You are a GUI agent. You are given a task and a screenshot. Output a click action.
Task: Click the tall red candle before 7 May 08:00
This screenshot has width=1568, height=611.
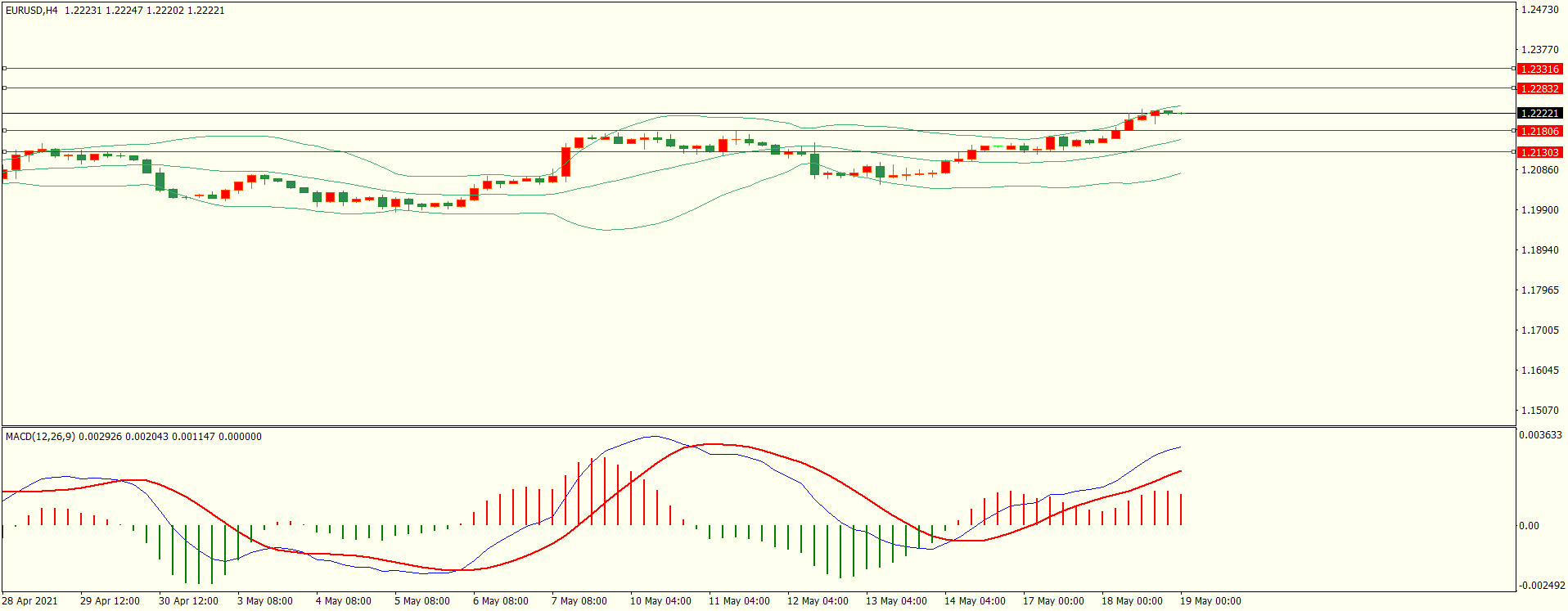pyautogui.click(x=565, y=162)
